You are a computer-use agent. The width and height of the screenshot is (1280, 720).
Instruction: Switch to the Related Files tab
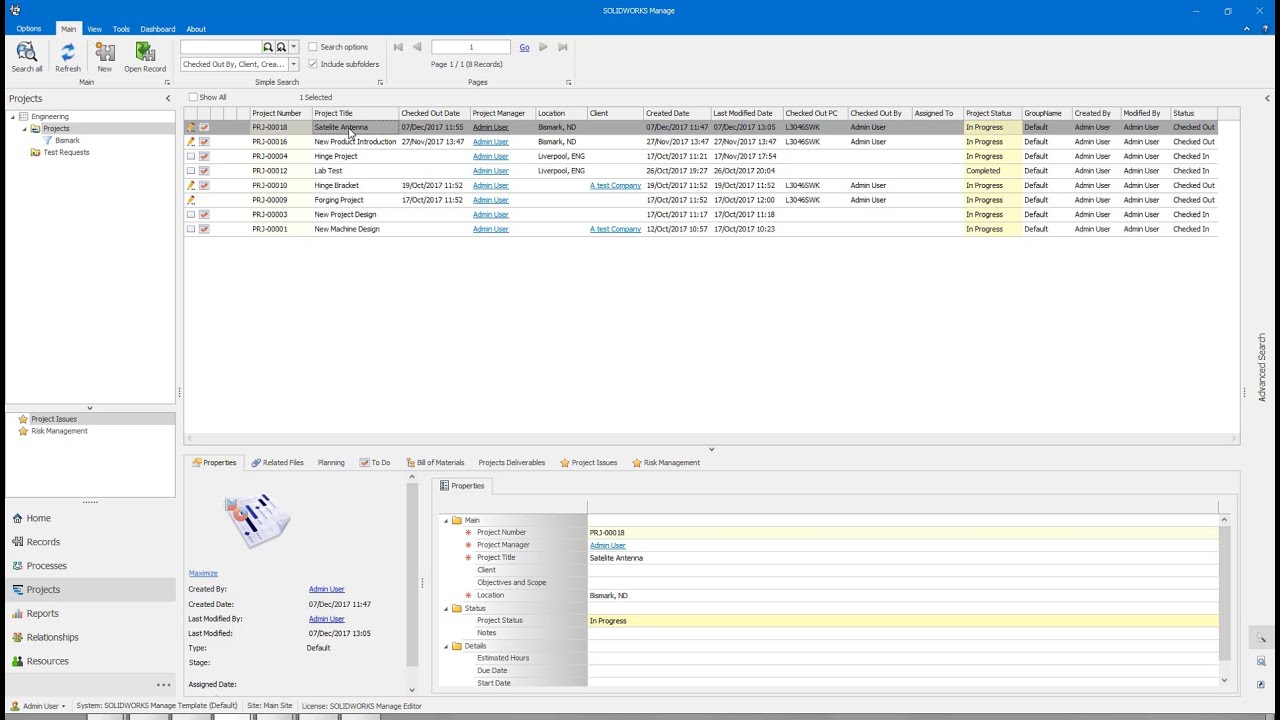point(277,463)
